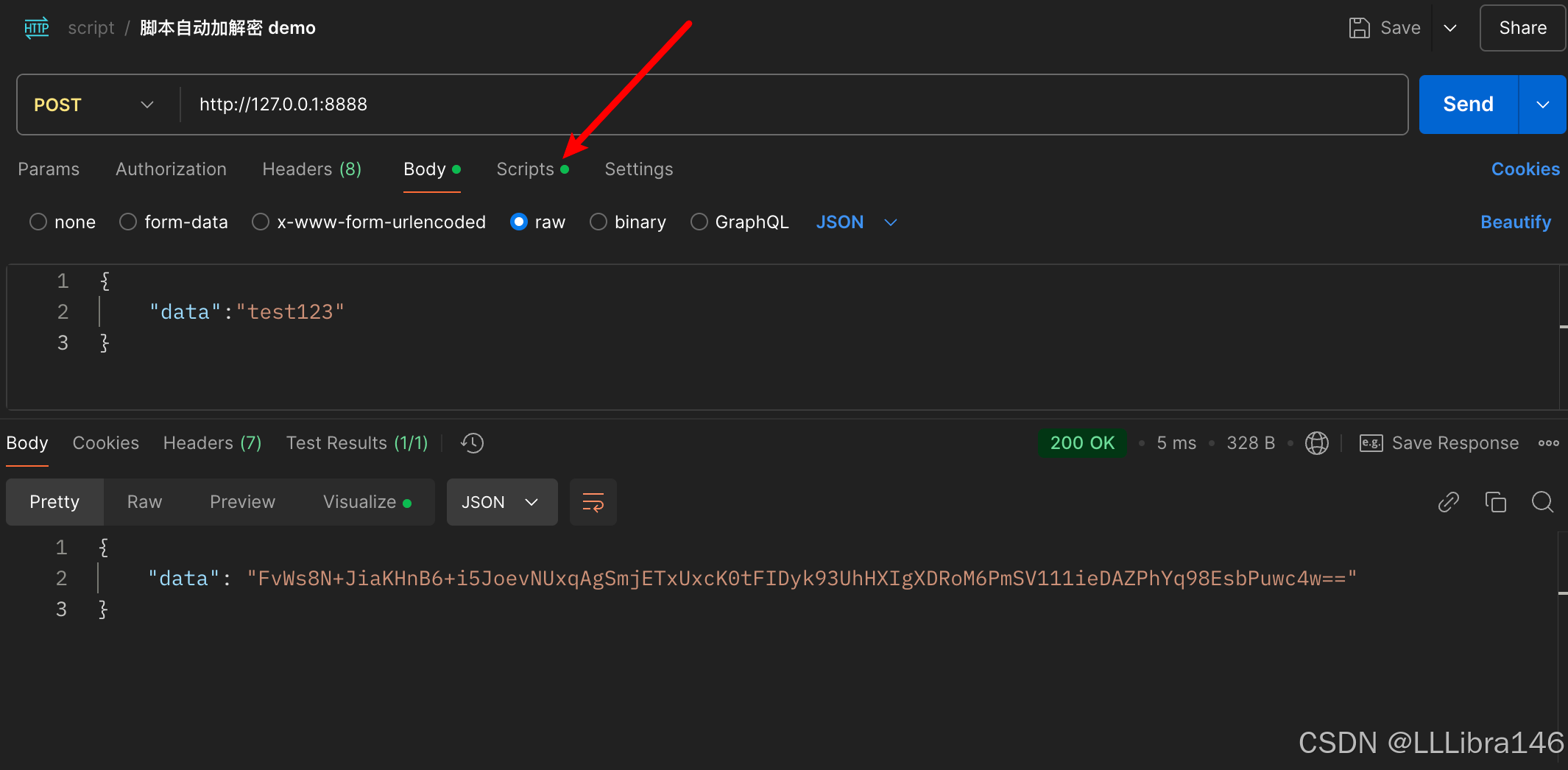1568x770 pixels.
Task: Click the script collection breadcrumb
Action: (91, 28)
